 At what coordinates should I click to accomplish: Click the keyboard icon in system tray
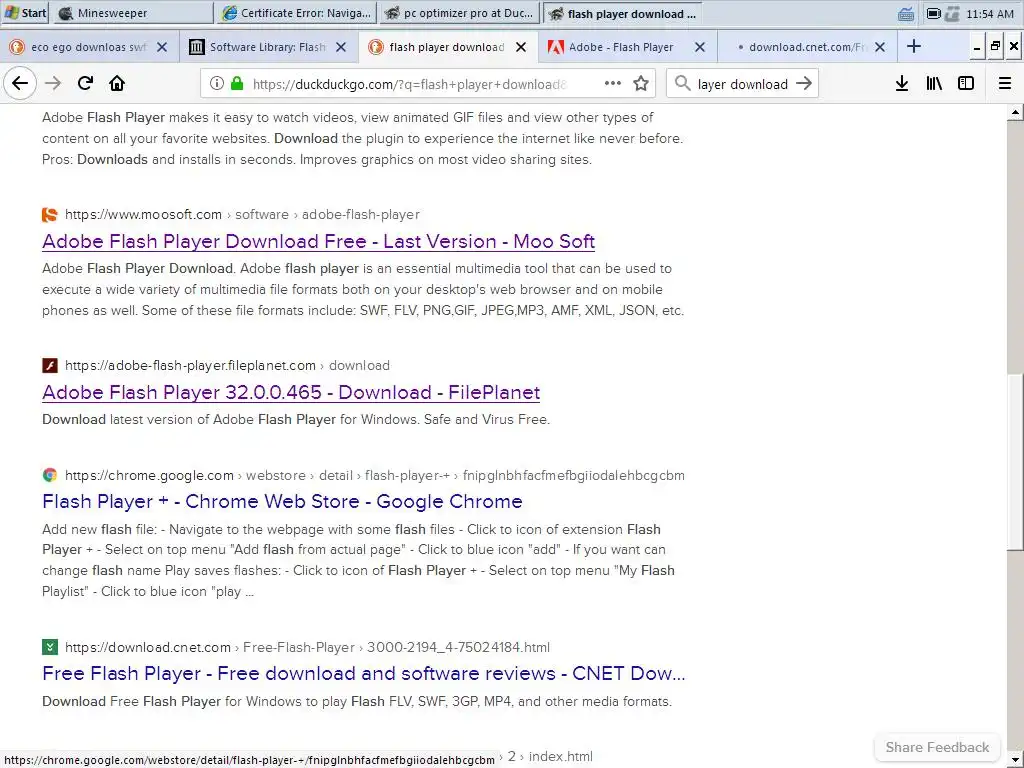click(x=906, y=14)
